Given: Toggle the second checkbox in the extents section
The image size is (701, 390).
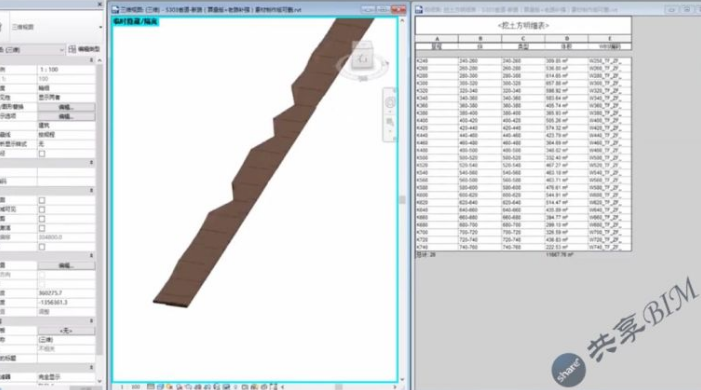Looking at the screenshot, I should (42, 209).
